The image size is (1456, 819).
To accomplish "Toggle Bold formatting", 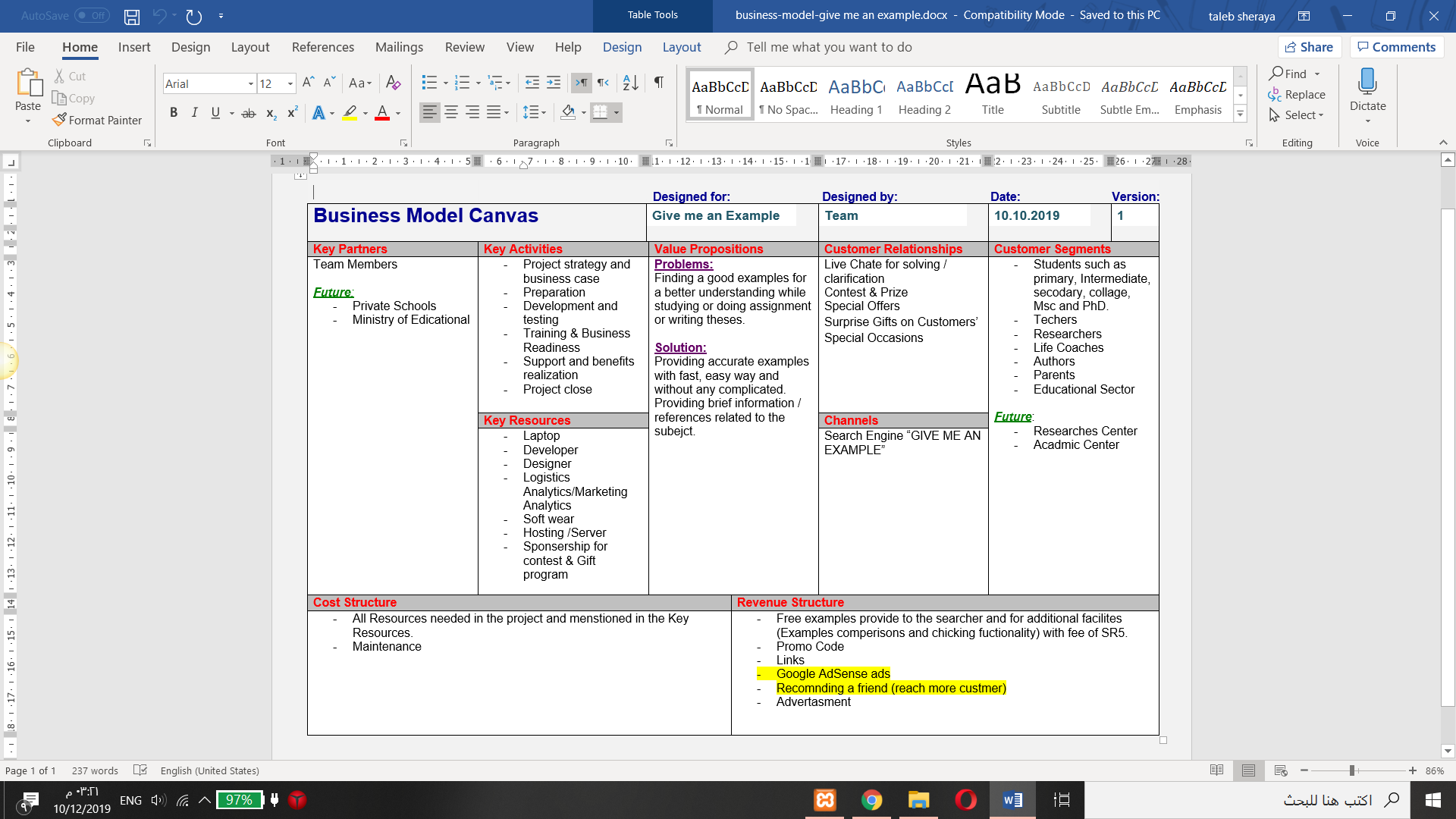I will 174,113.
